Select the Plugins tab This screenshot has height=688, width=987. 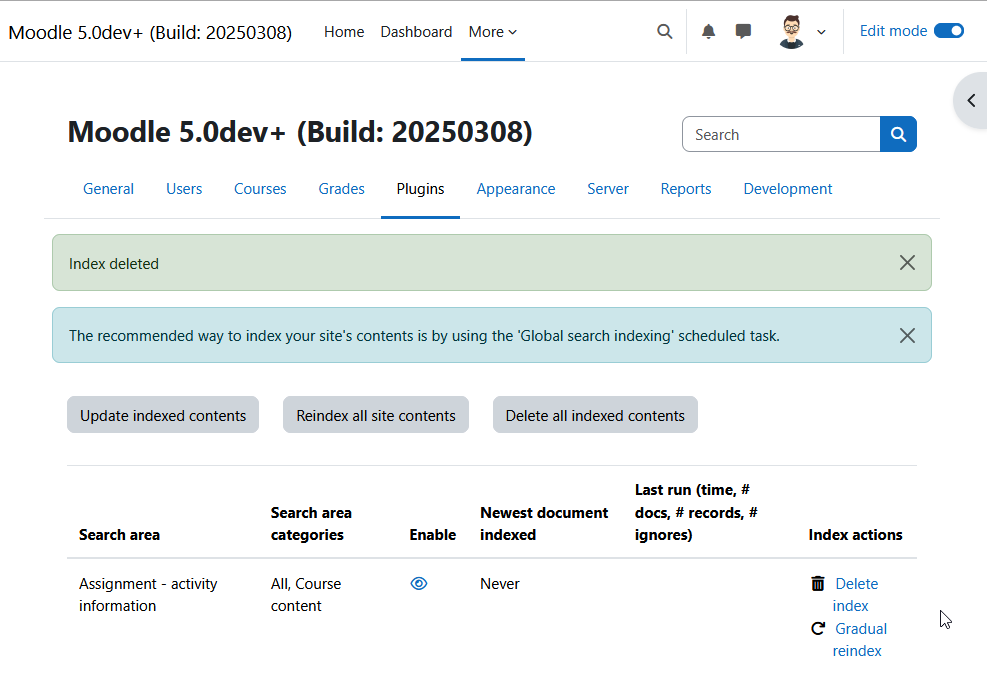[420, 189]
